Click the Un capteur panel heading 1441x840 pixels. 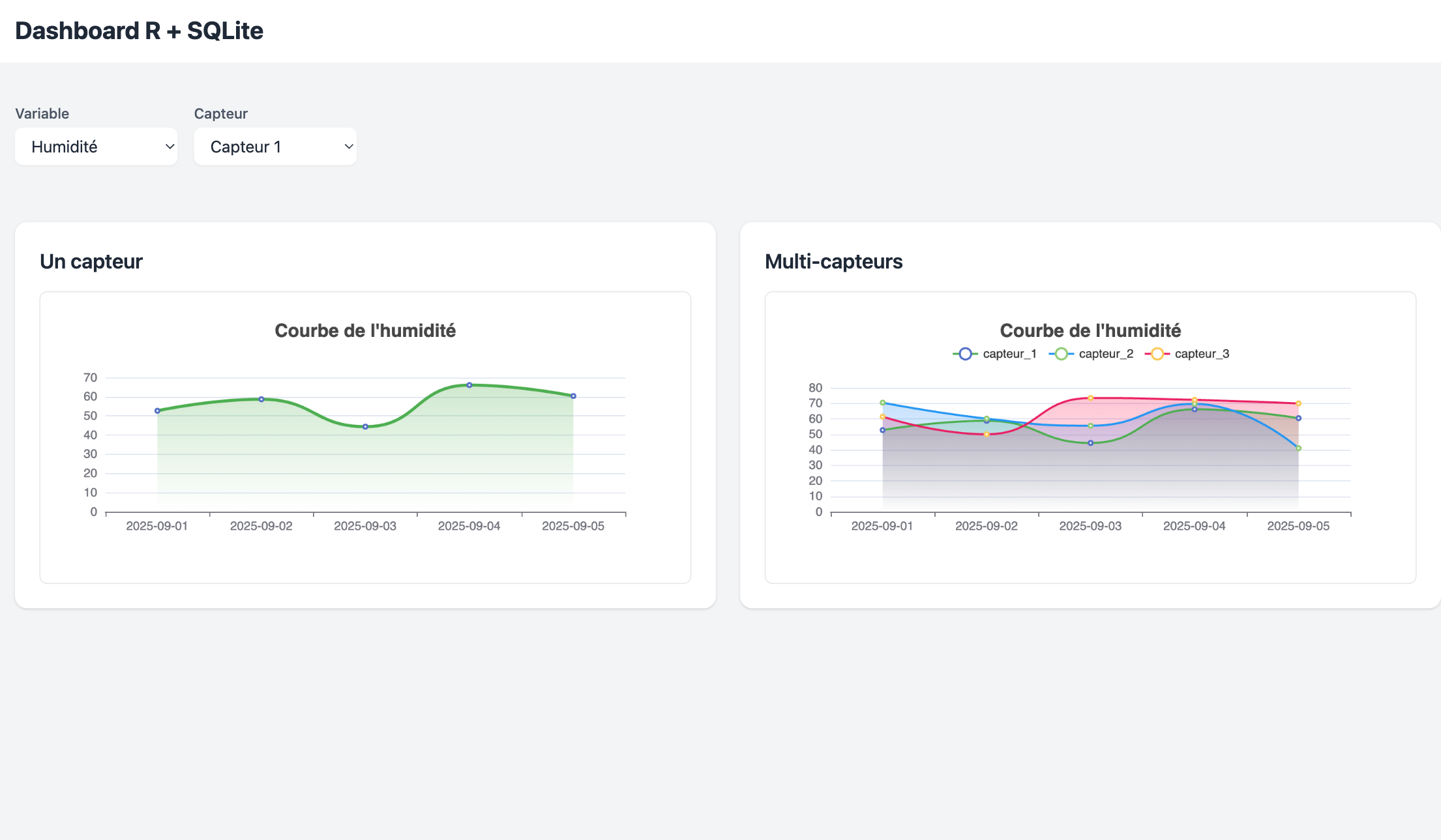(91, 261)
